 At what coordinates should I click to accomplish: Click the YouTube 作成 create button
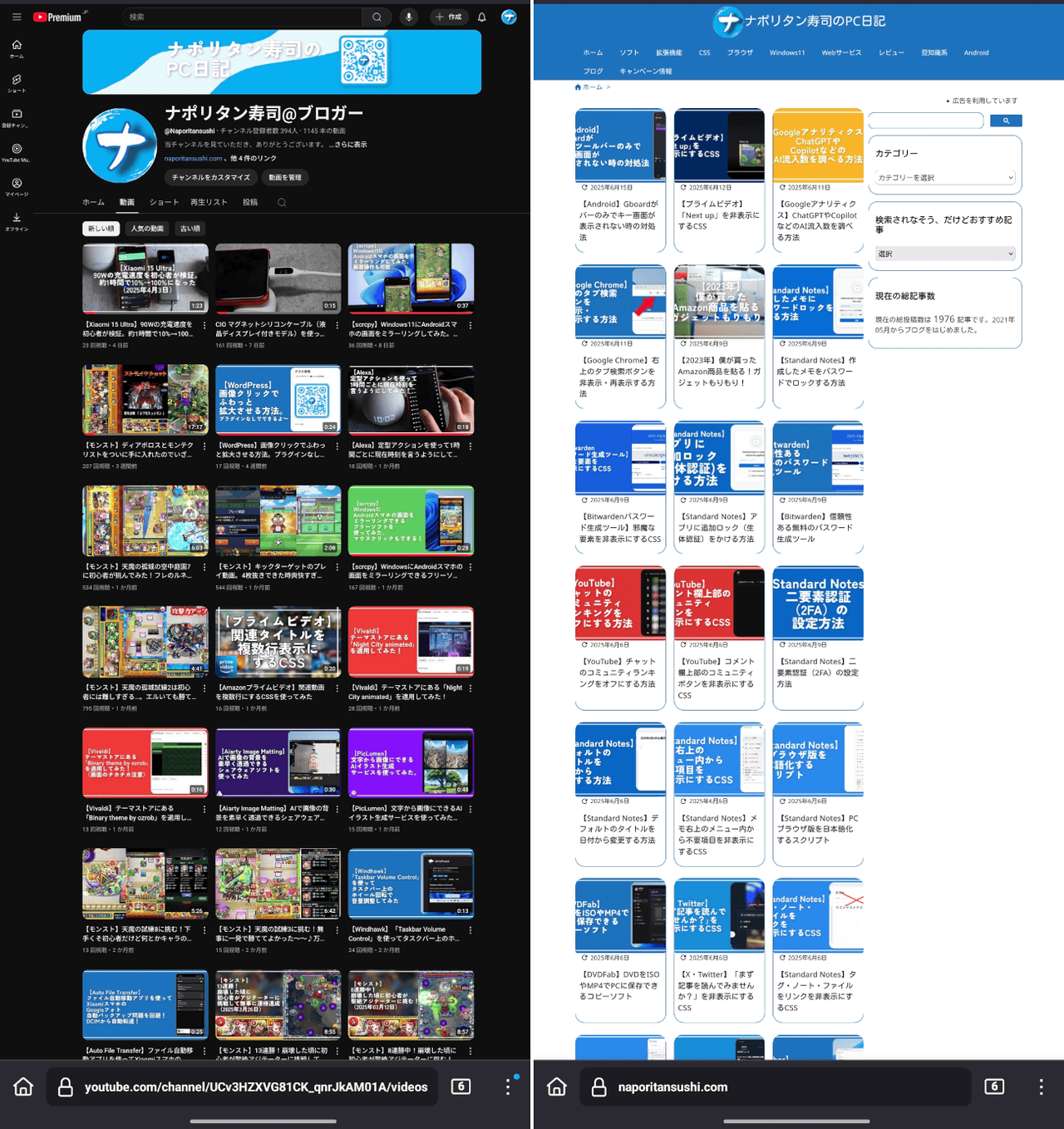(449, 17)
